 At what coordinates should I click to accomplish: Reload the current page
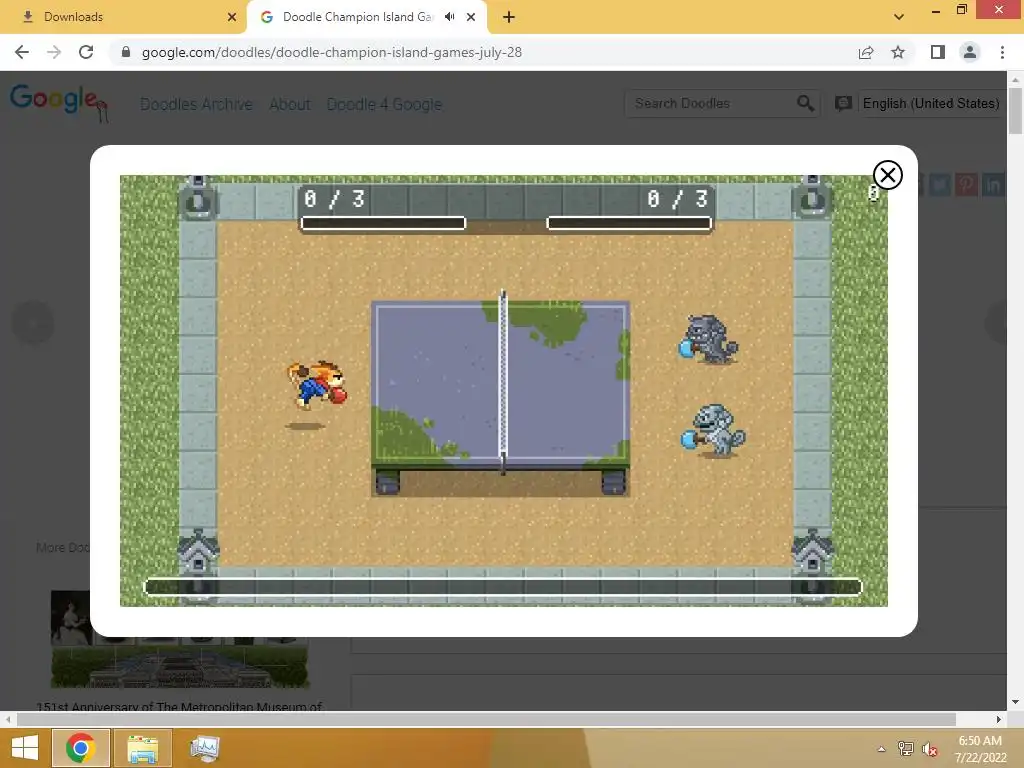(x=86, y=52)
